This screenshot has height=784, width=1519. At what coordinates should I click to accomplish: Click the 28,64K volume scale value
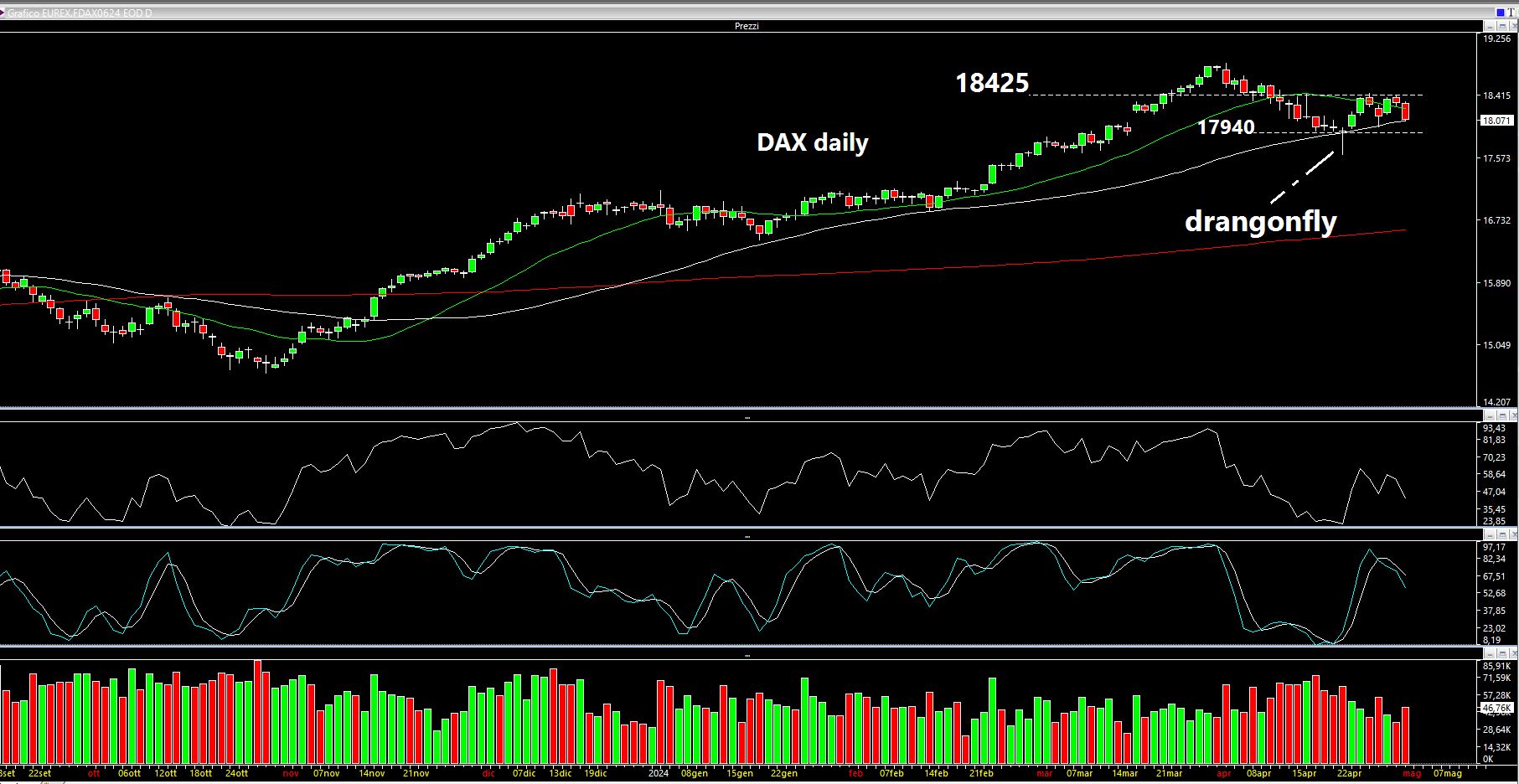pos(1497,730)
